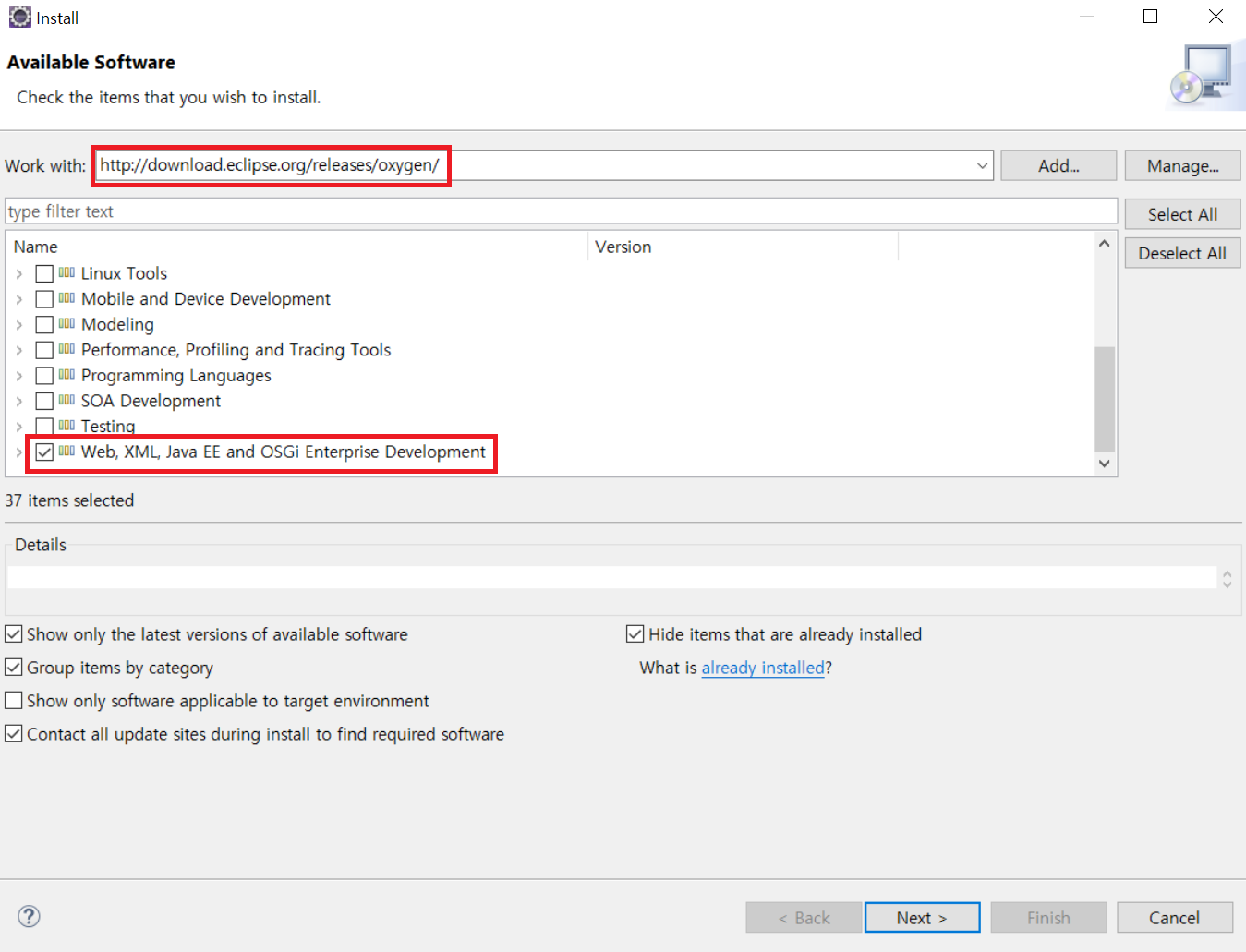Select the Linux Tools row label
This screenshot has width=1246, height=952.
(124, 273)
